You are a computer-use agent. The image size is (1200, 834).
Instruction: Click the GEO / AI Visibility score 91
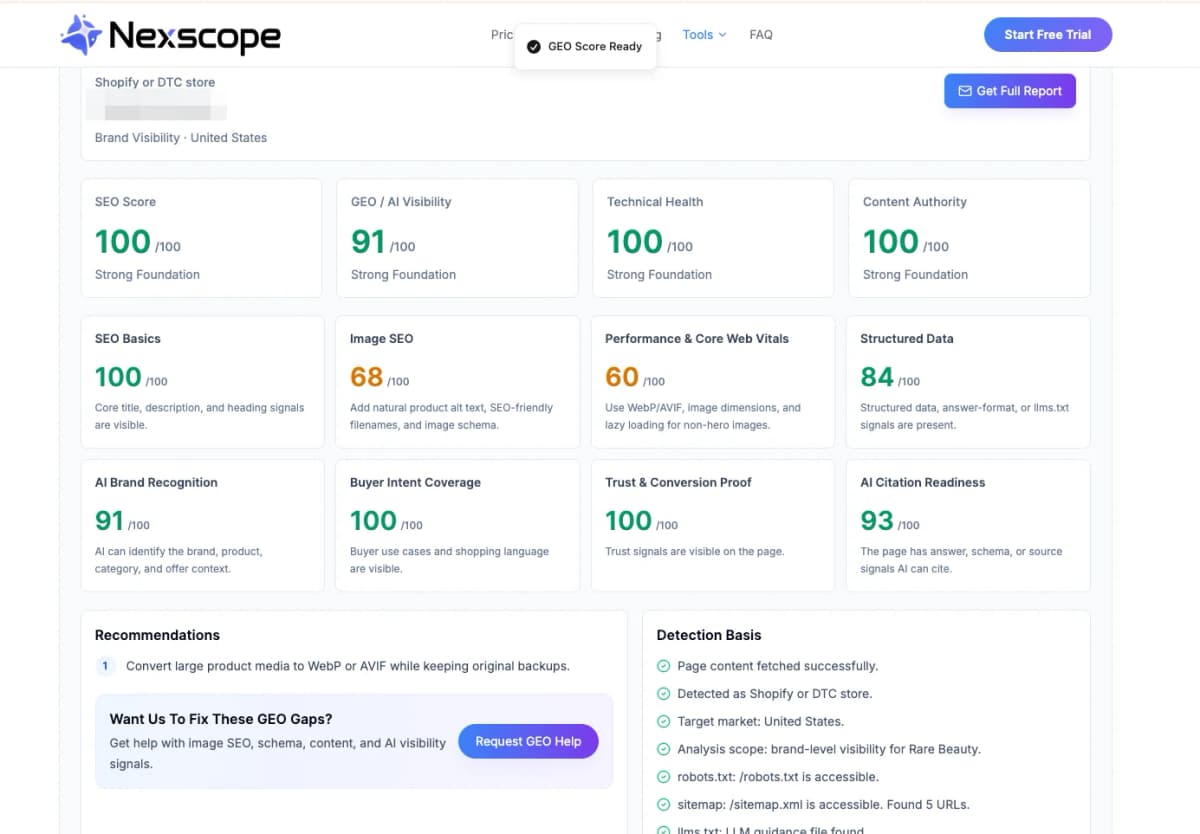368,241
